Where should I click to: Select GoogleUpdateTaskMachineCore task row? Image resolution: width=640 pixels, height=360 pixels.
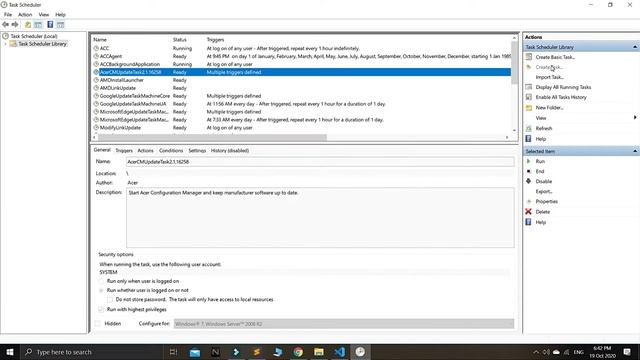(302, 96)
